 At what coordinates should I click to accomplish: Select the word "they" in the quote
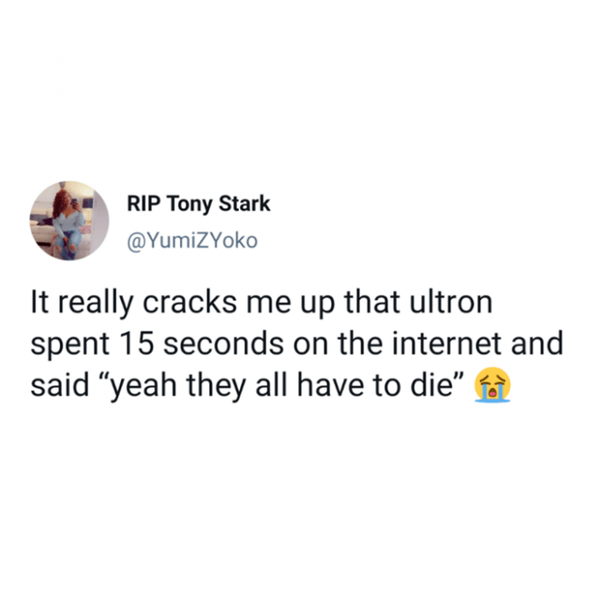(216, 386)
